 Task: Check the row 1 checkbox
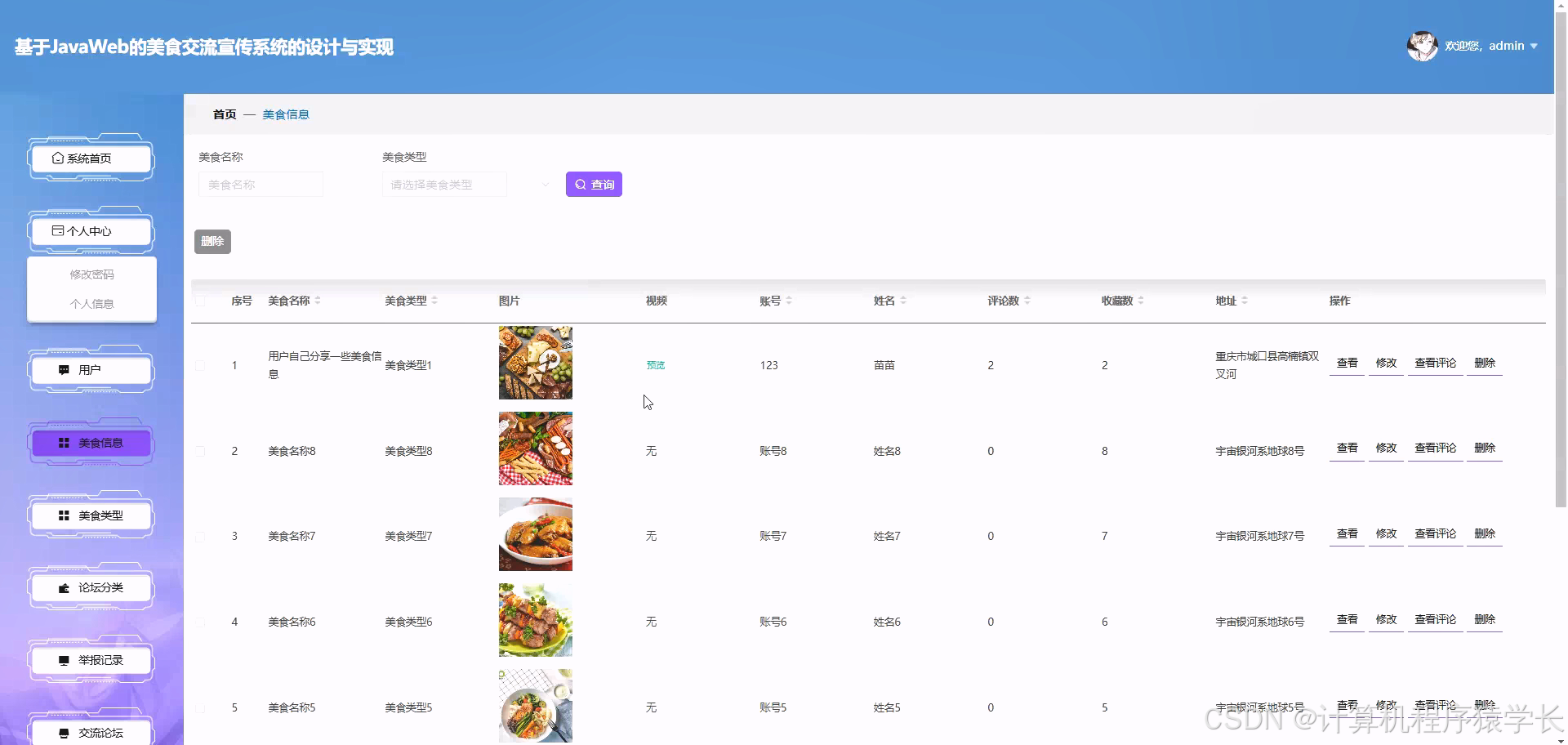200,365
